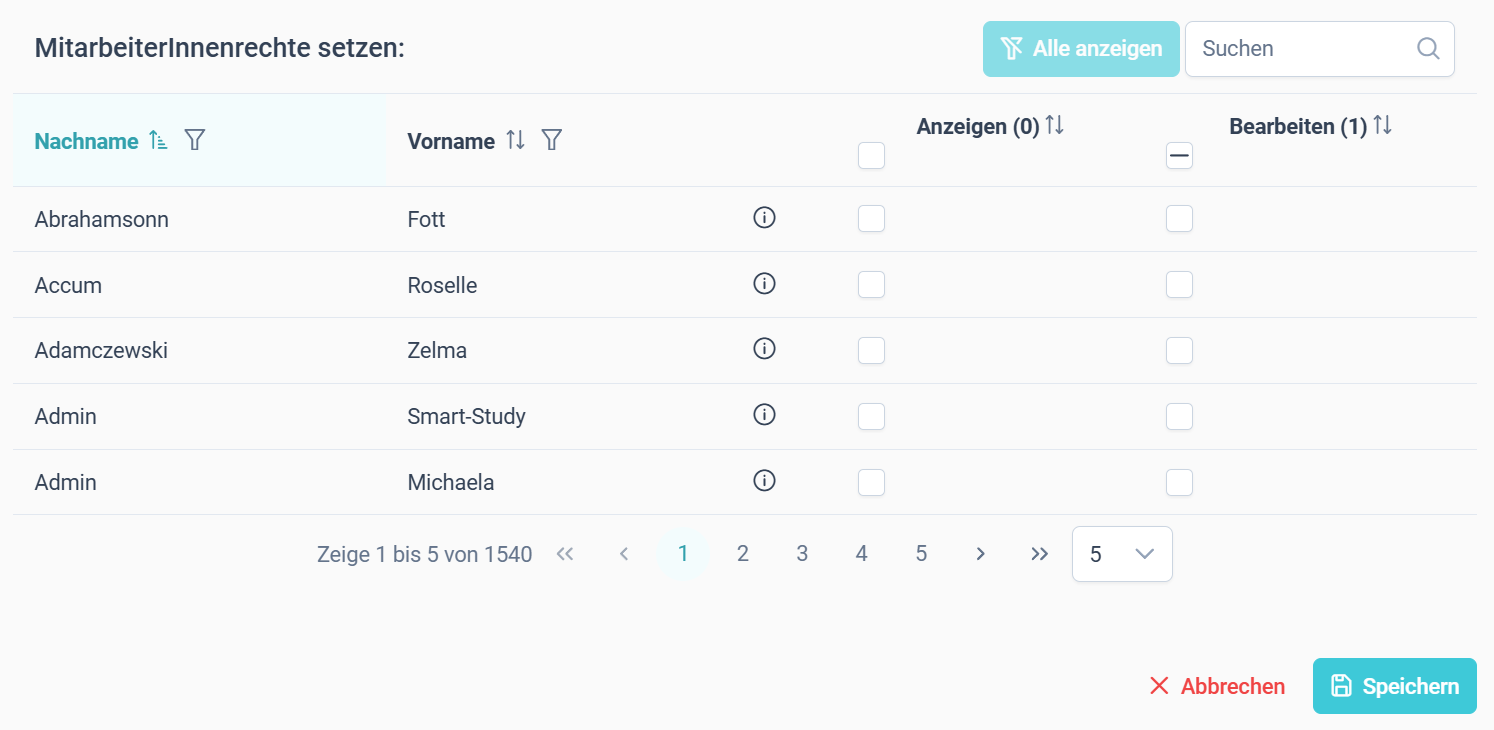Go to page 5 in the paginator
Viewport: 1494px width, 730px height.
pyautogui.click(x=921, y=554)
